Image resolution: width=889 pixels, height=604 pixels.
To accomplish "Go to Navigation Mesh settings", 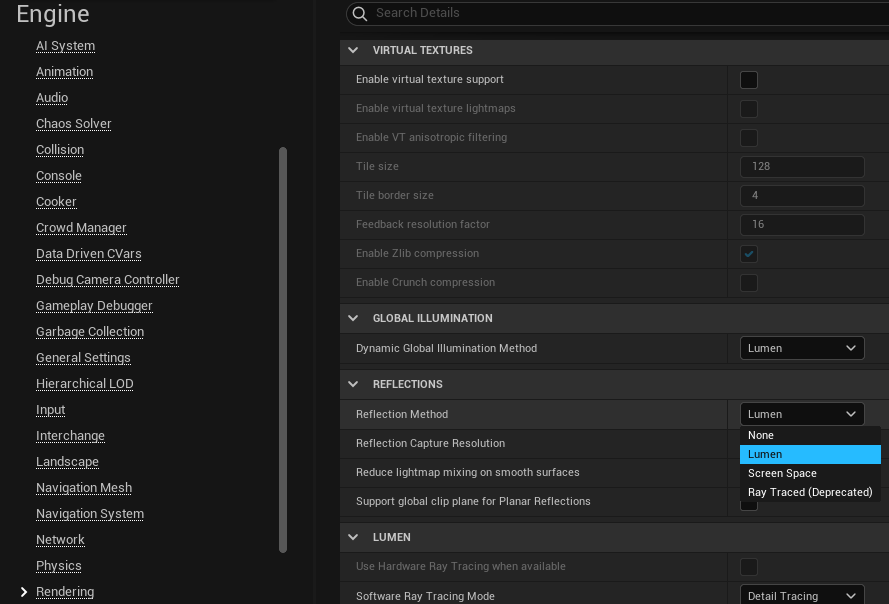I will tap(84, 488).
